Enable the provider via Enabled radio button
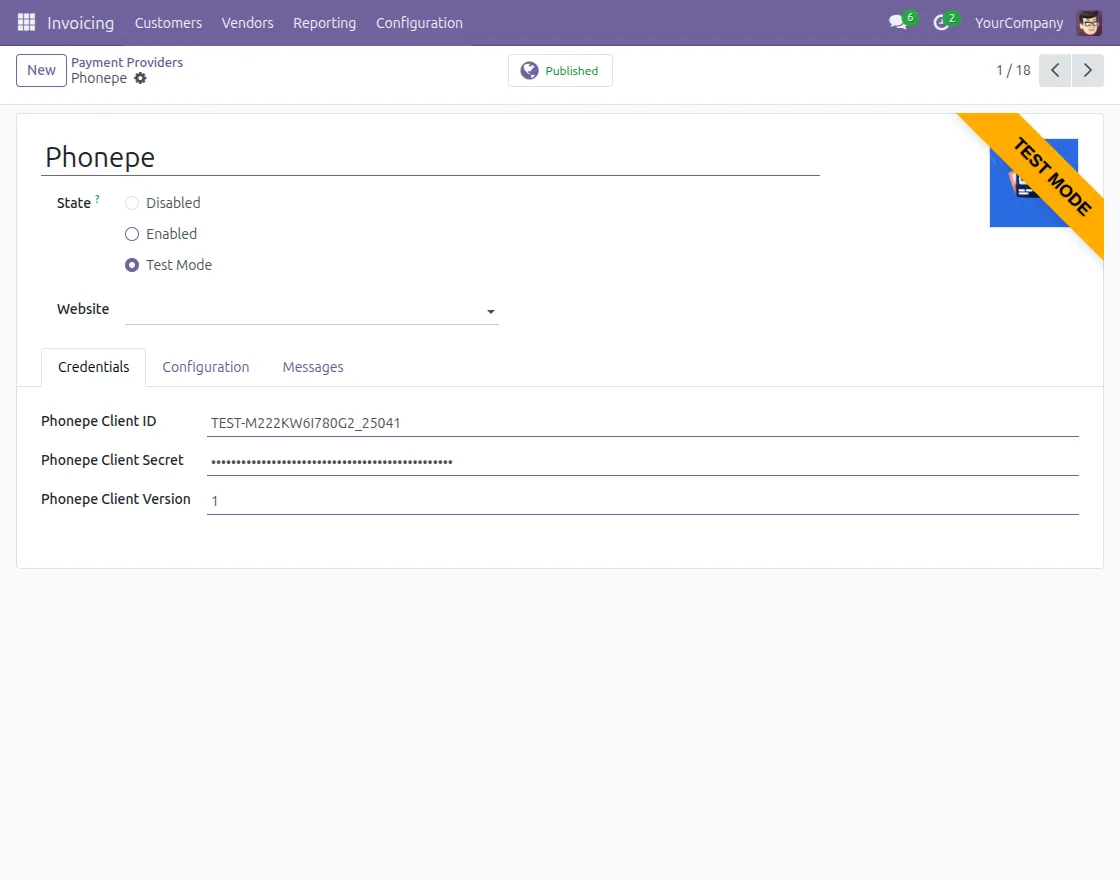Viewport: 1120px width, 880px height. (131, 233)
